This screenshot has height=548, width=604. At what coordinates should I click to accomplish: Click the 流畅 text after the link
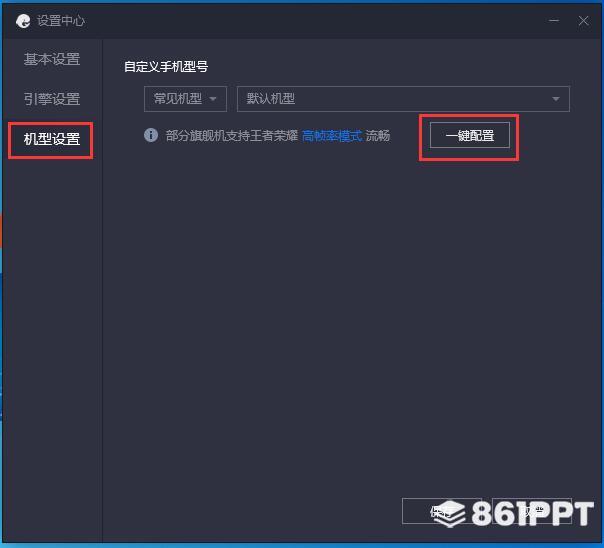[378, 136]
